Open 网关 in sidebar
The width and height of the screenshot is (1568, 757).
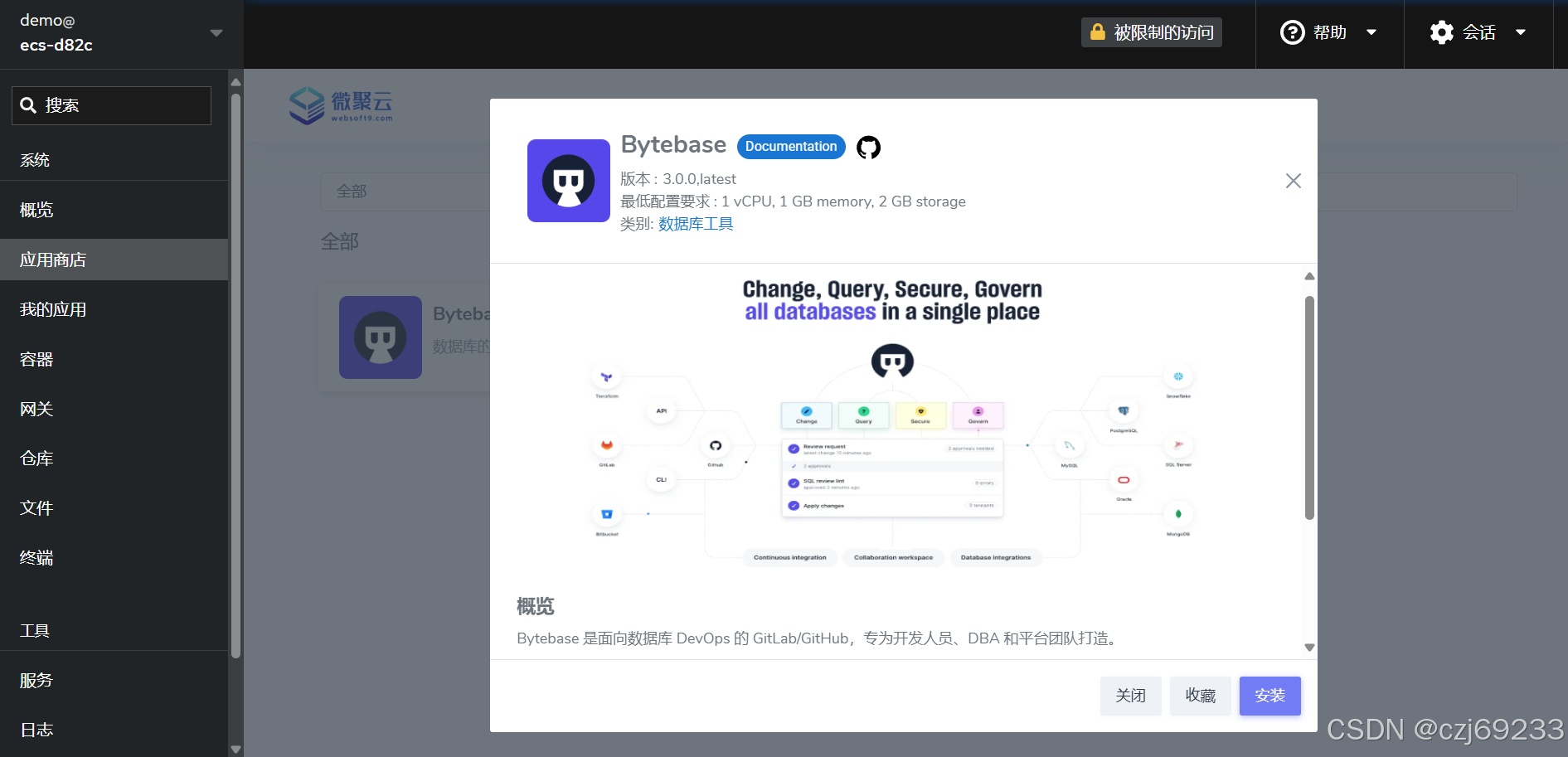click(114, 409)
